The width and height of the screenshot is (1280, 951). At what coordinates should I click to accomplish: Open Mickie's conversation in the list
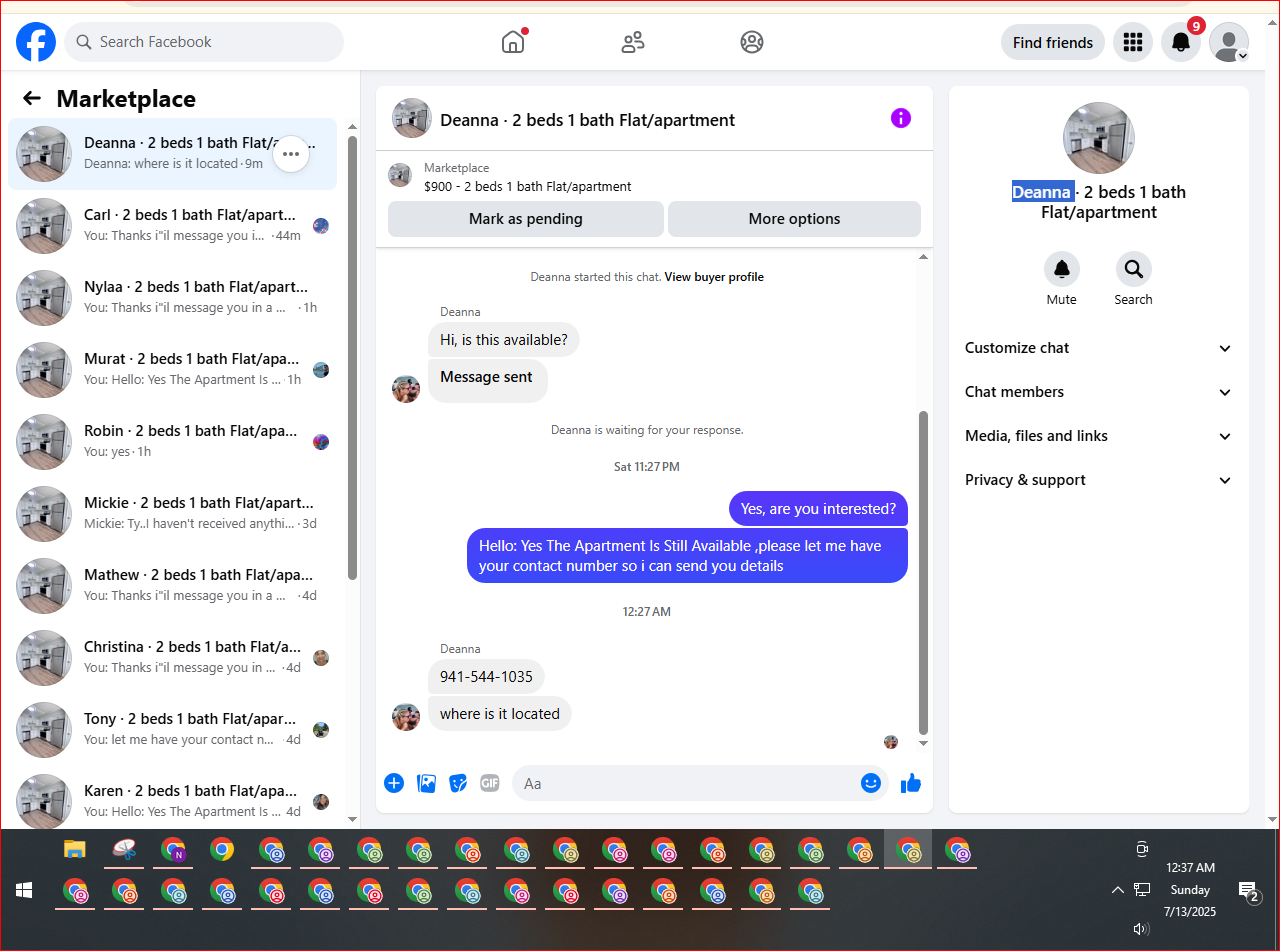(x=172, y=513)
